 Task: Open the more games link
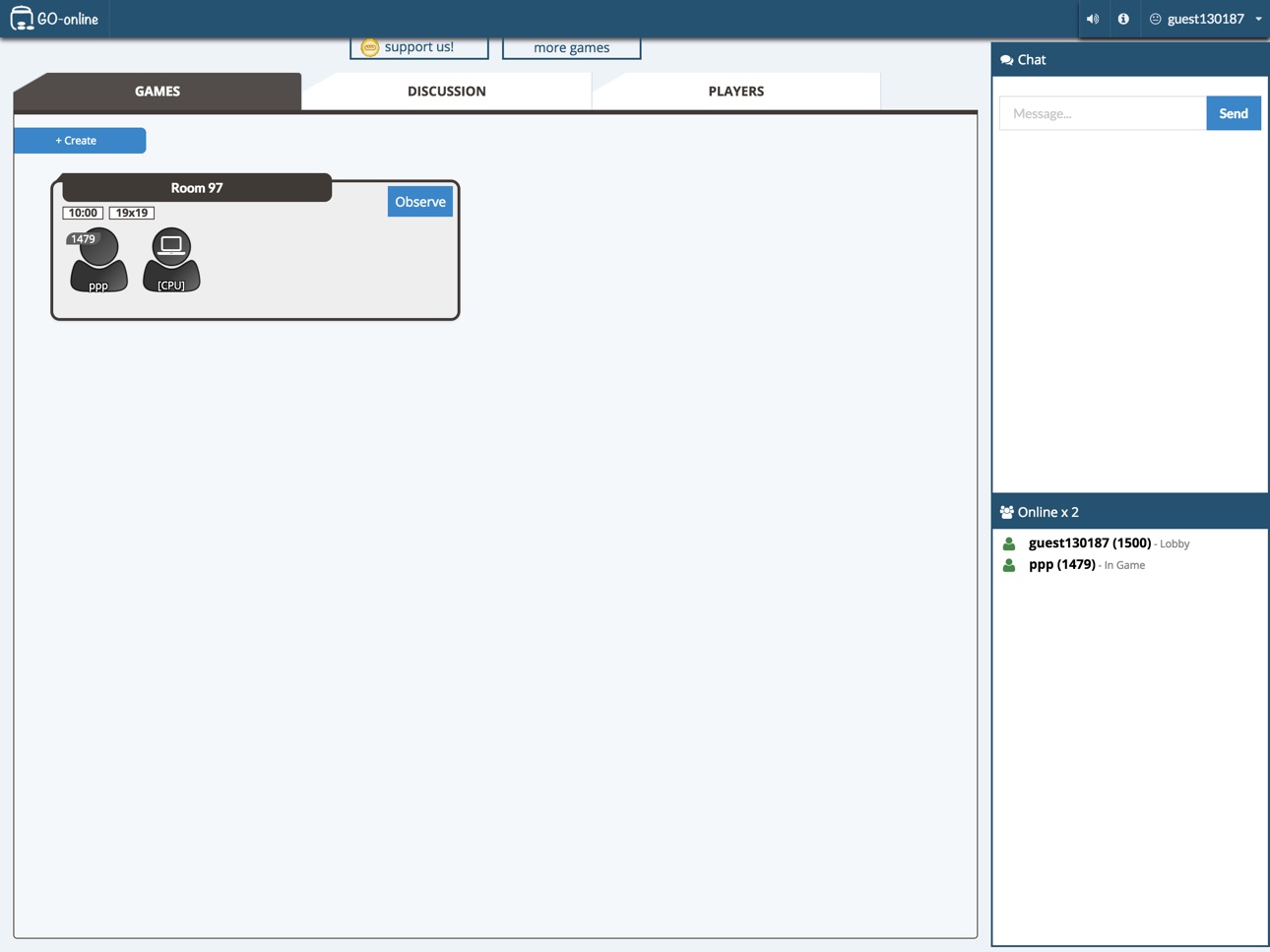571,47
